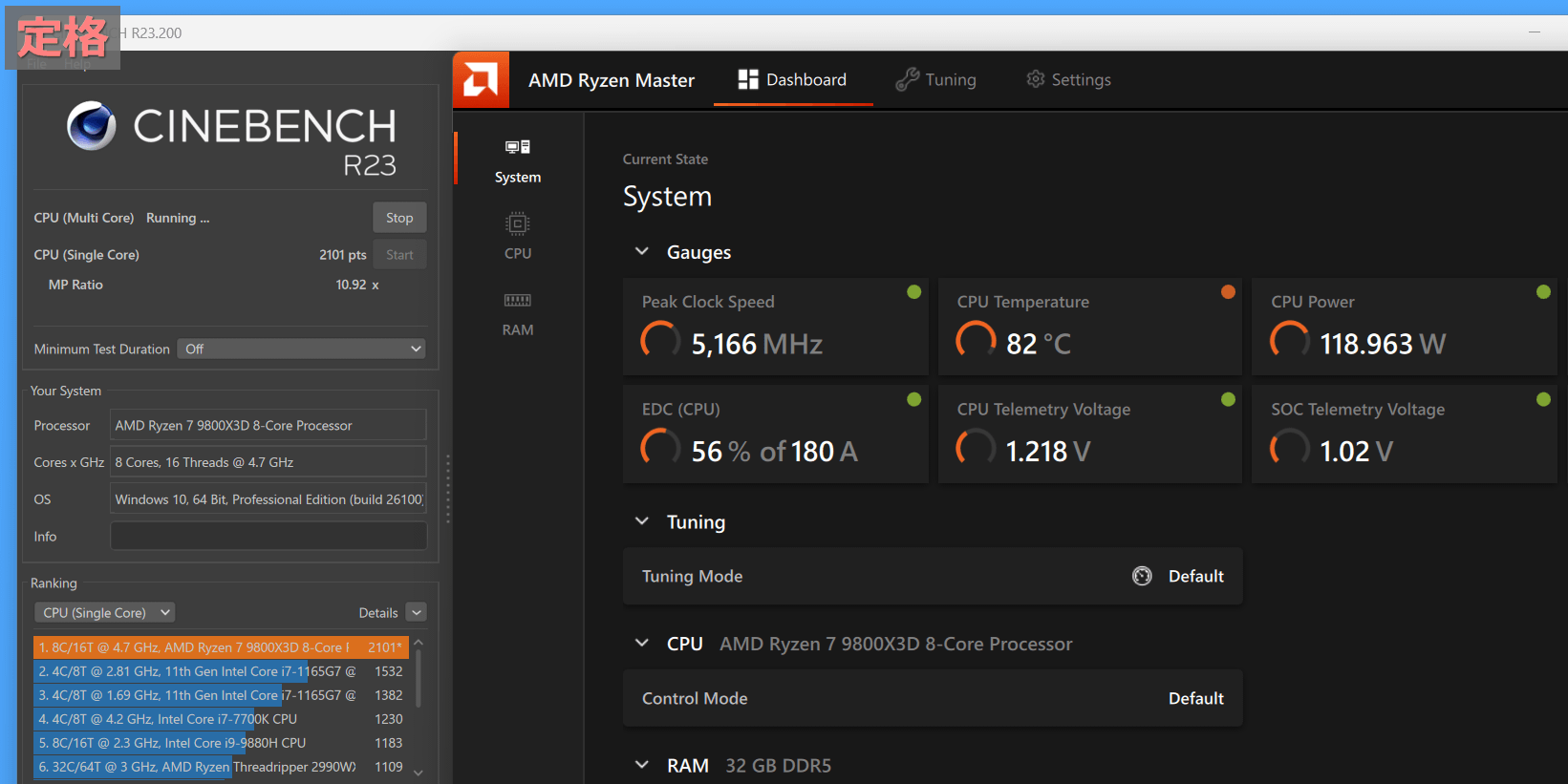Collapse the Gauges section

[x=642, y=252]
